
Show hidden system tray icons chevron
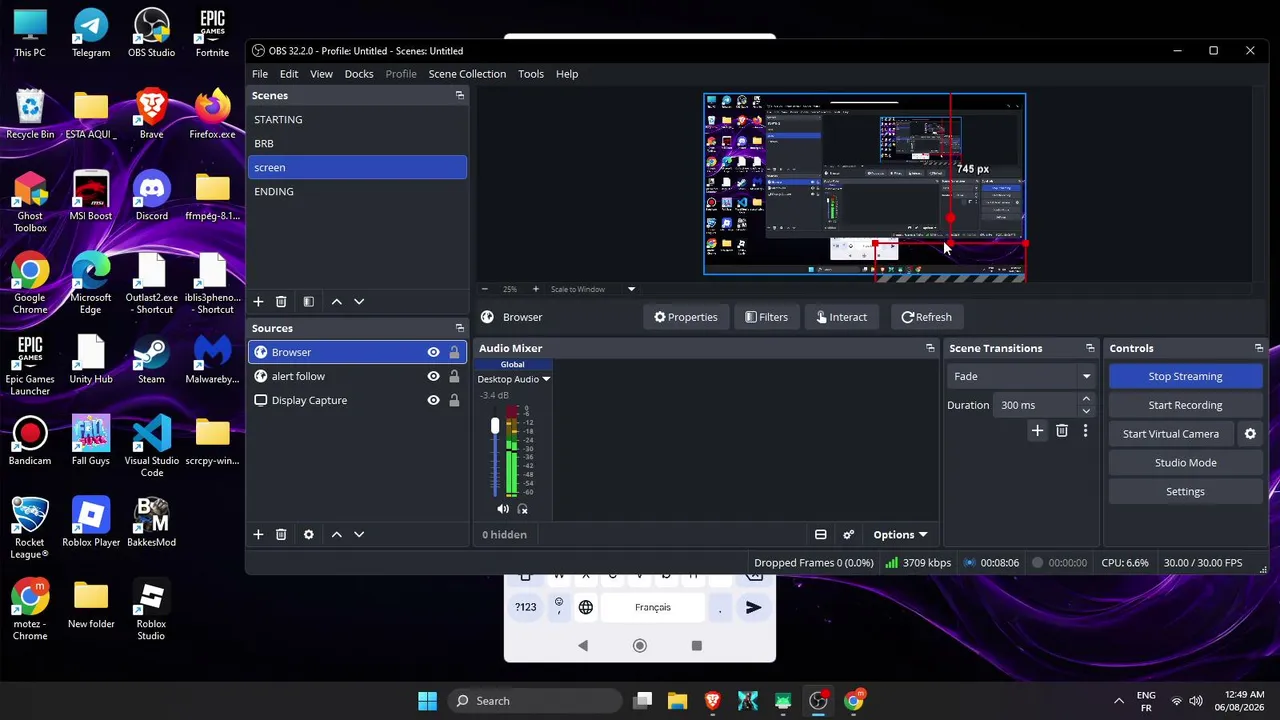coord(1119,701)
